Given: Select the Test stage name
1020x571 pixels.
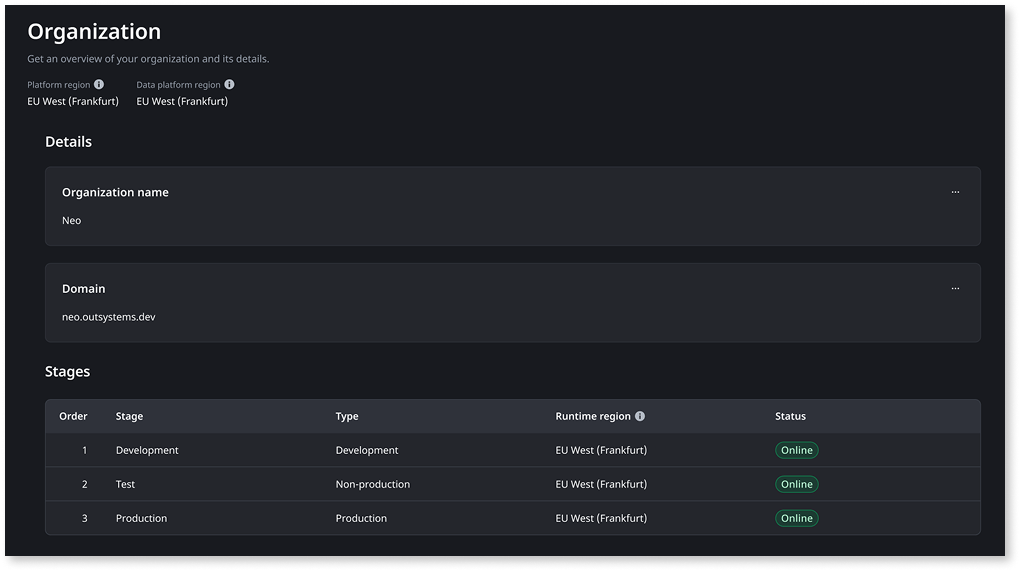Looking at the screenshot, I should (126, 484).
